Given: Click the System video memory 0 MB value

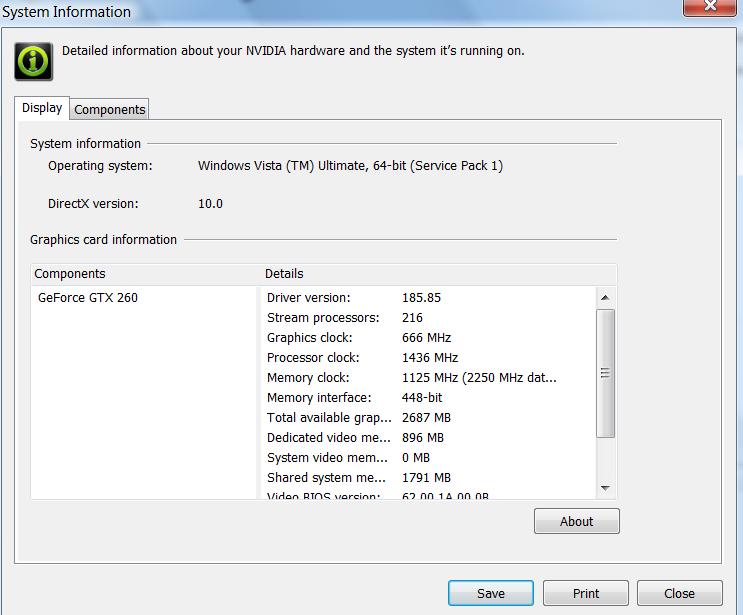Looking at the screenshot, I should coord(416,458).
